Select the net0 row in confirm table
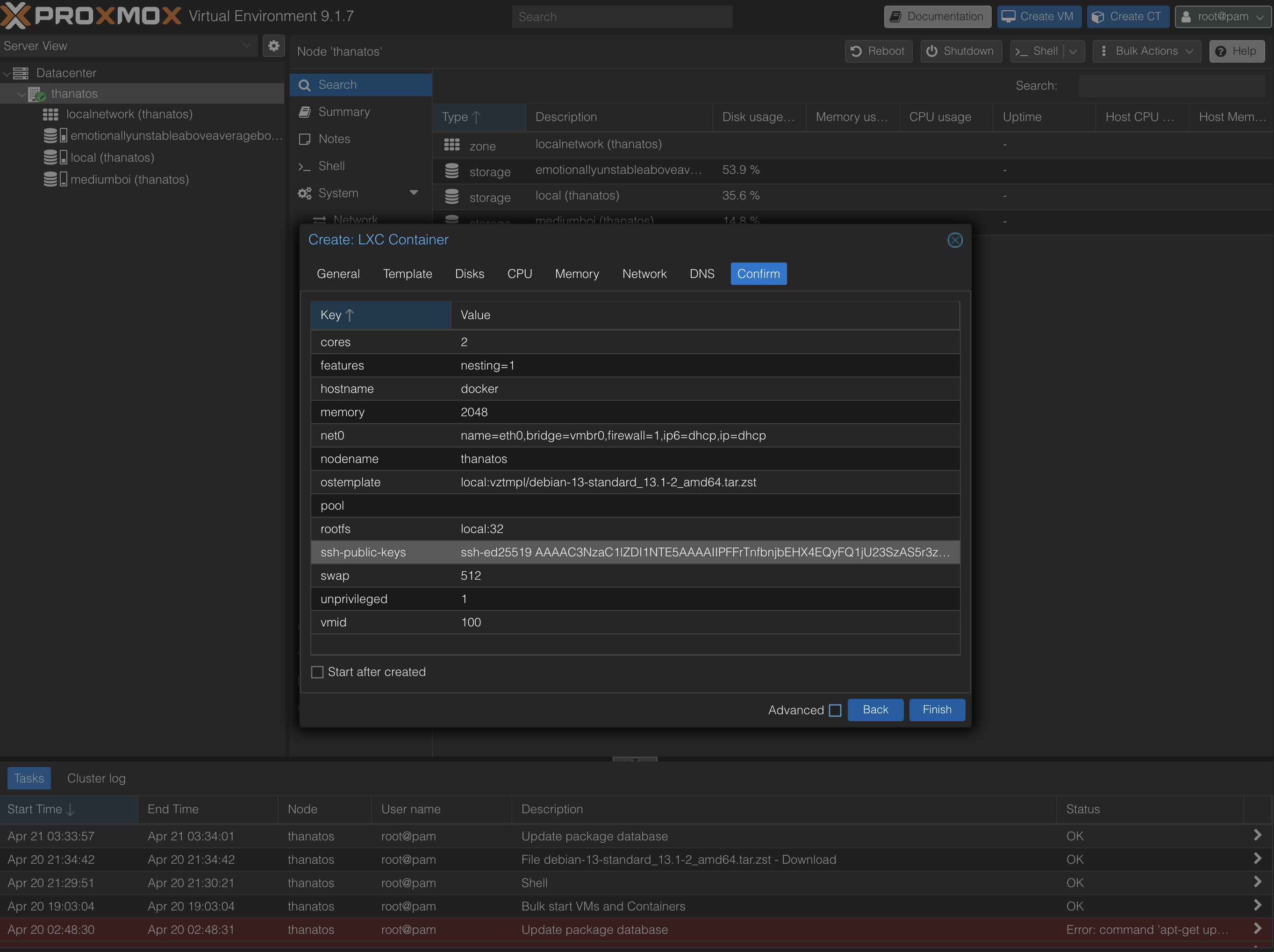The image size is (1274, 952). [x=635, y=436]
